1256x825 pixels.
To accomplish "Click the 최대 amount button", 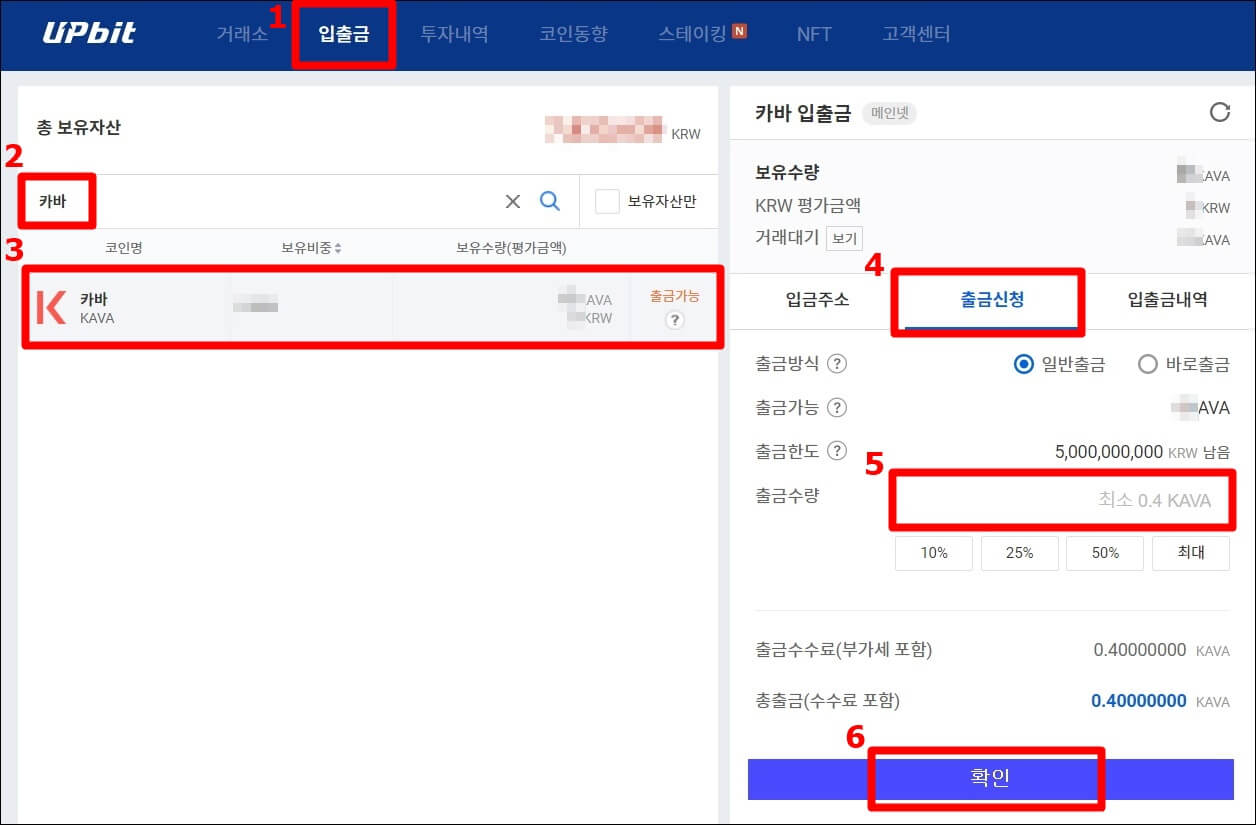I will (x=1191, y=553).
